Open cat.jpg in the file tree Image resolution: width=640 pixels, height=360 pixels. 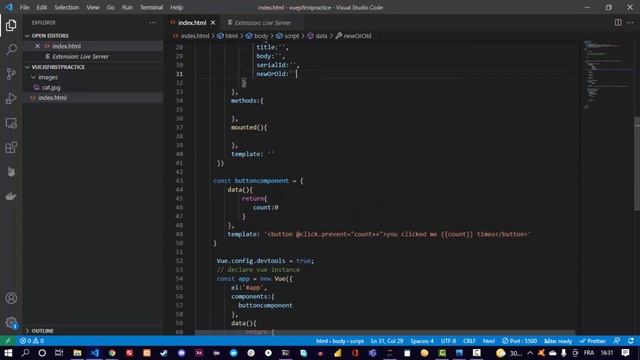pyautogui.click(x=51, y=87)
